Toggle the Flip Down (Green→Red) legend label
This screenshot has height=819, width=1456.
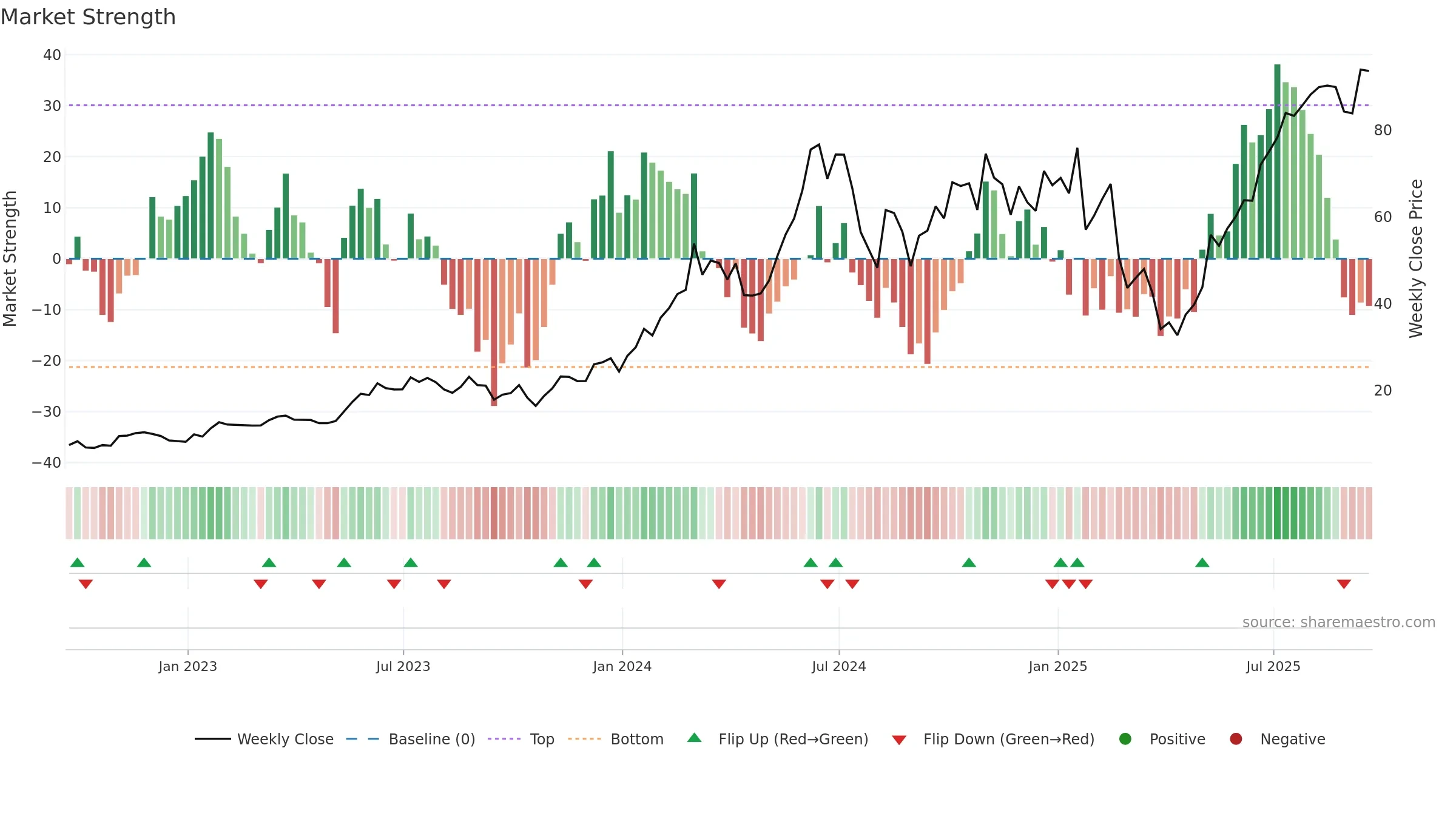tap(1009, 740)
